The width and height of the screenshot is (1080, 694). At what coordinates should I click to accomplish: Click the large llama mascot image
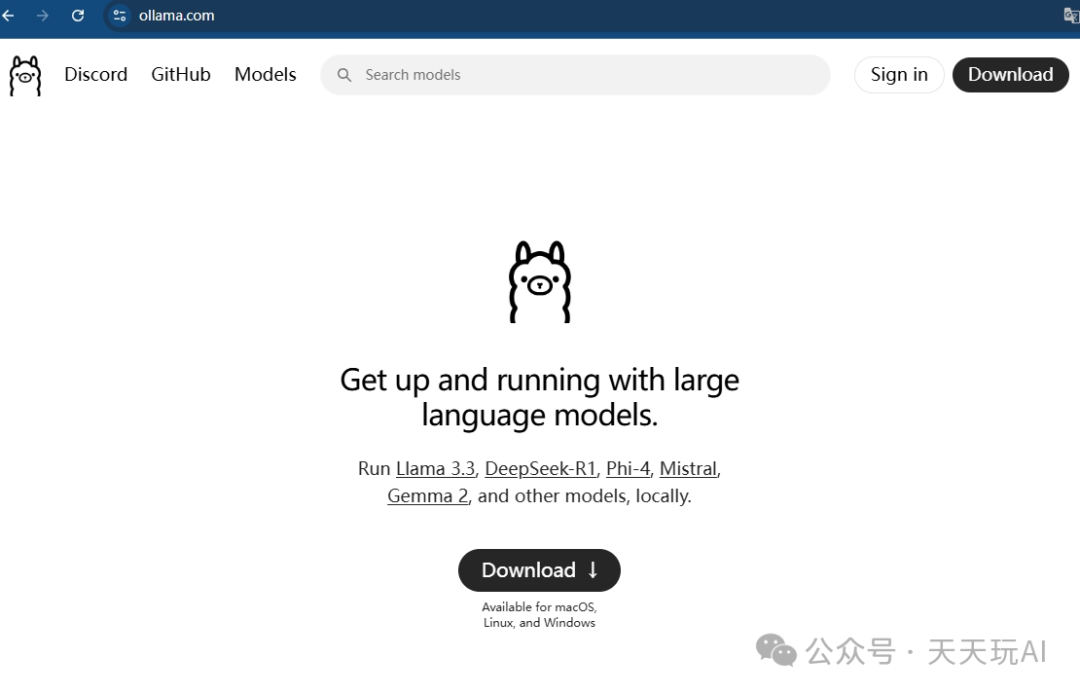coord(540,282)
